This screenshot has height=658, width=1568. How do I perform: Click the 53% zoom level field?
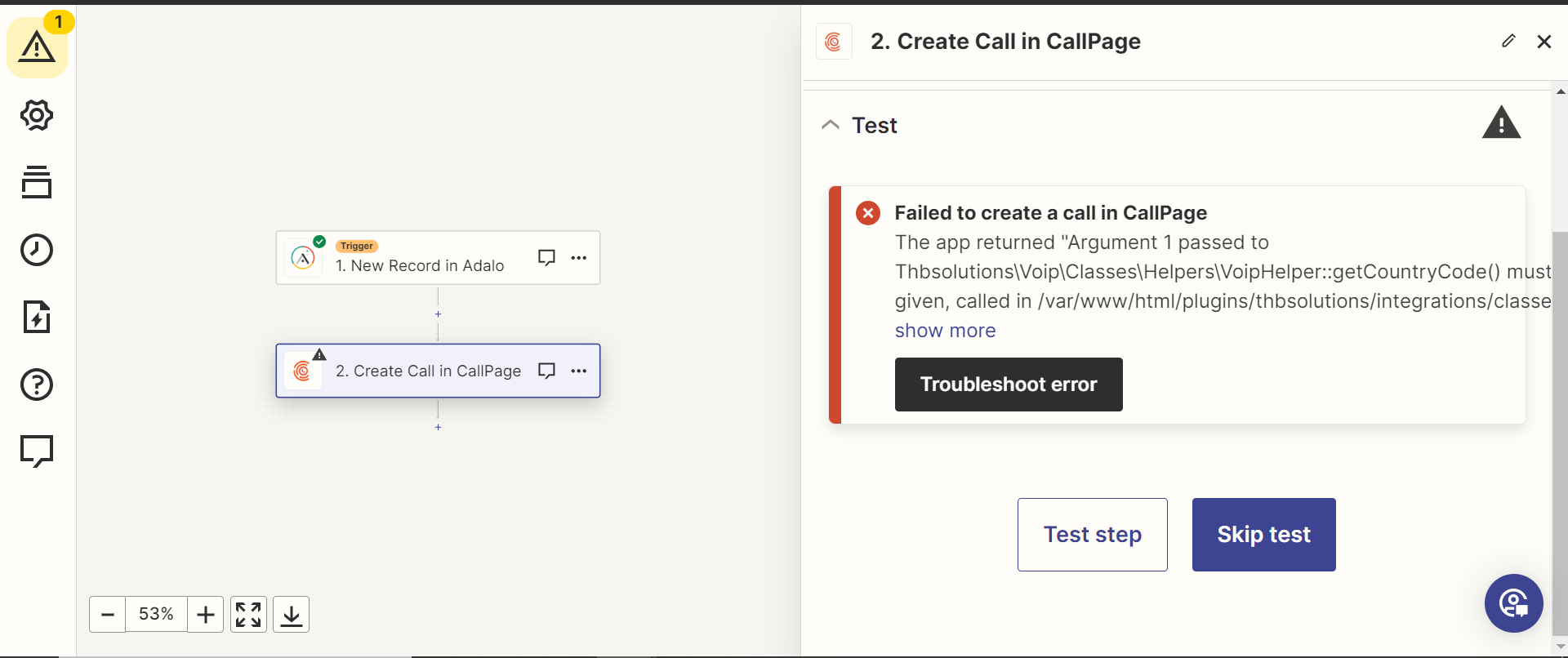pos(156,614)
